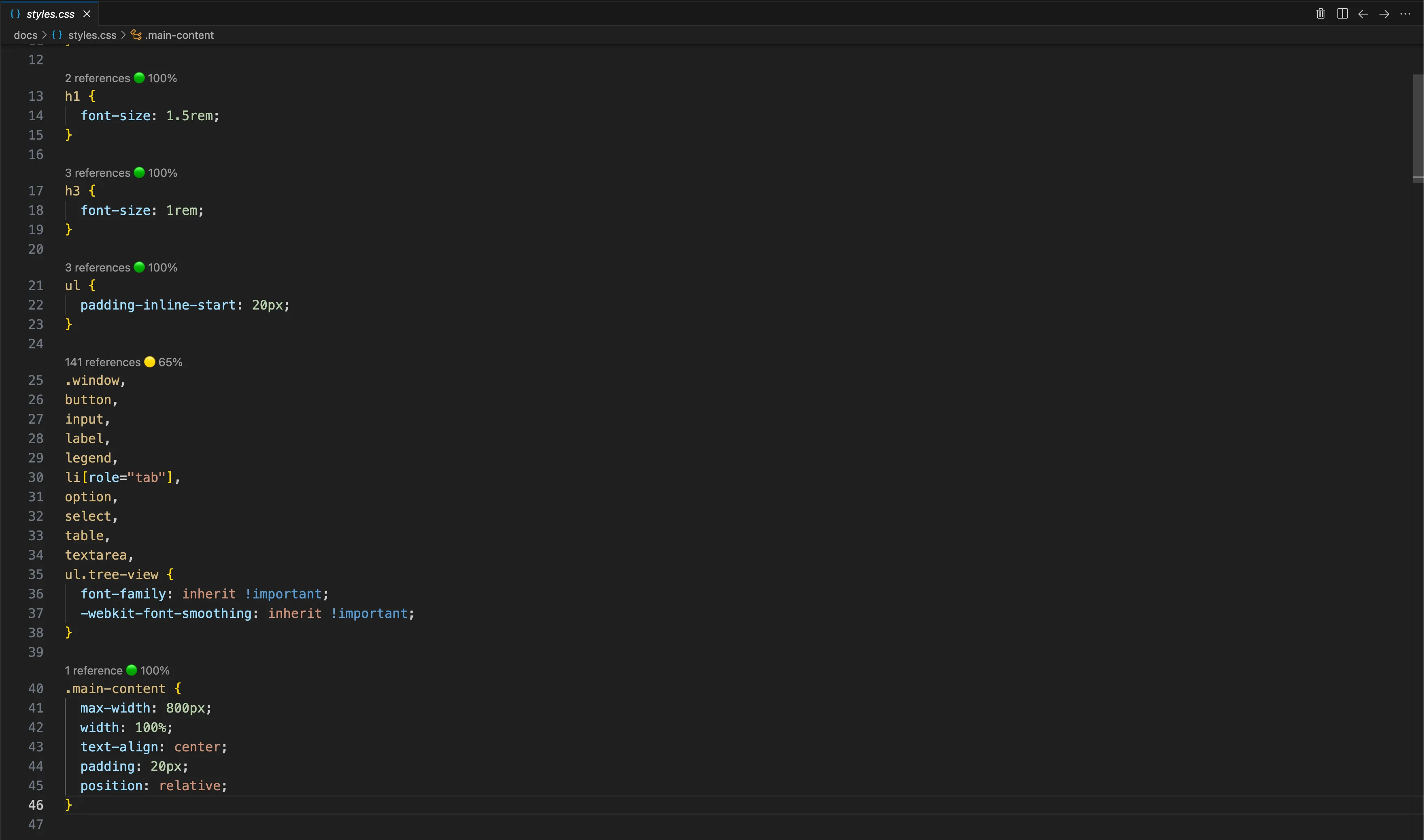
Task: Open the More Actions ellipsis menu
Action: (x=1405, y=14)
